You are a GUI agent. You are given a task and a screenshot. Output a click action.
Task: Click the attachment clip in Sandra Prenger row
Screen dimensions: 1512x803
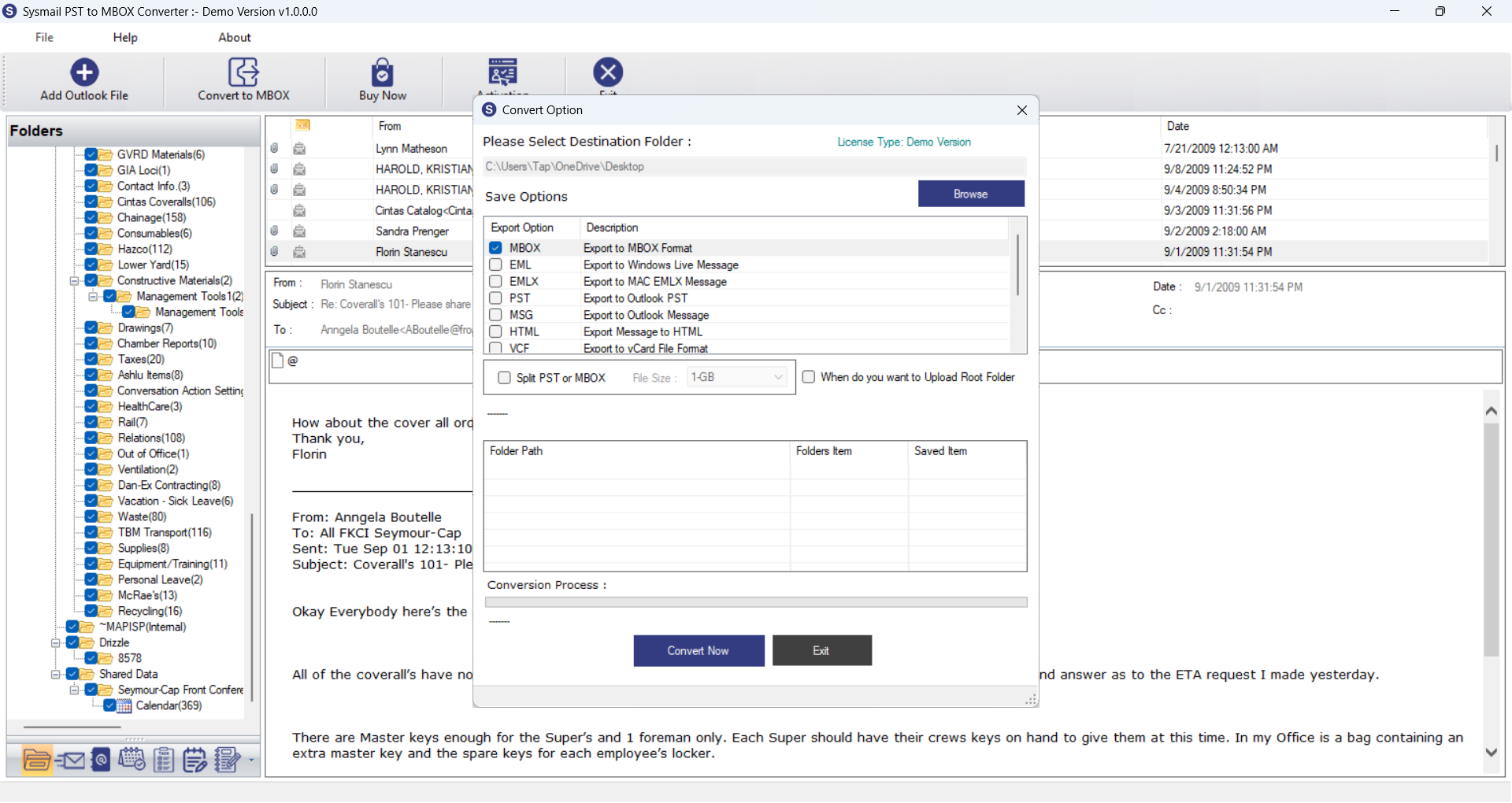pos(274,231)
